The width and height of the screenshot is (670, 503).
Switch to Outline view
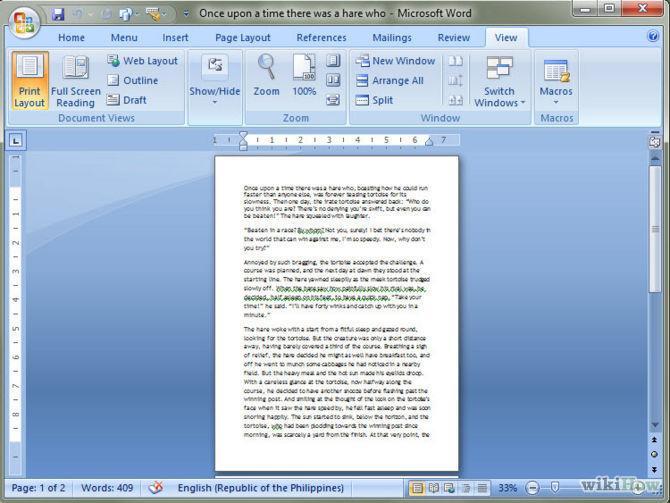(133, 80)
